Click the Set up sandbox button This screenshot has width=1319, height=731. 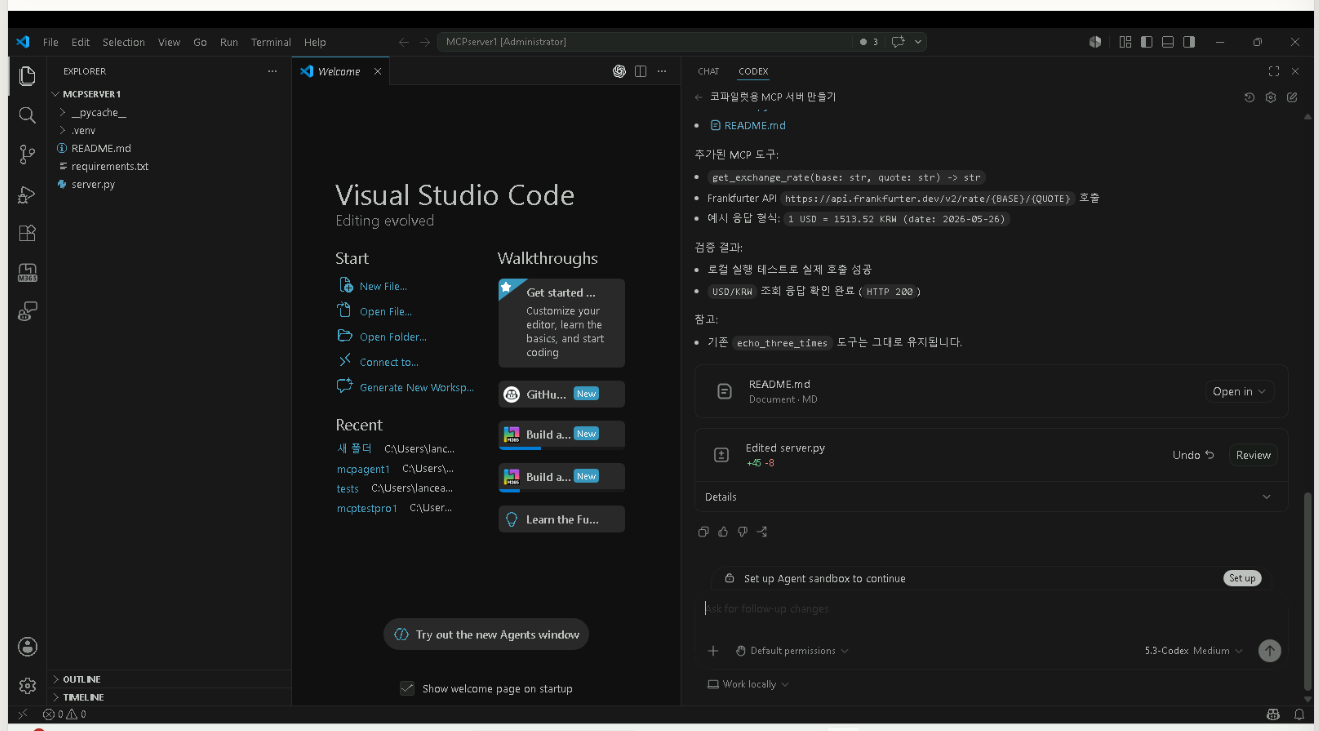pos(1242,578)
